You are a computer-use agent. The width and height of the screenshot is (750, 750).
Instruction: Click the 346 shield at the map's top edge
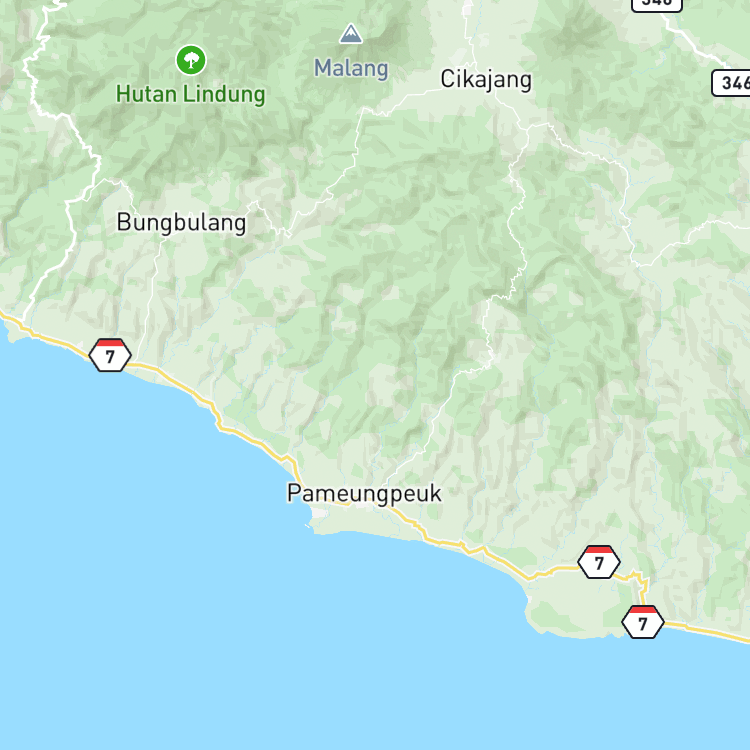(x=657, y=4)
